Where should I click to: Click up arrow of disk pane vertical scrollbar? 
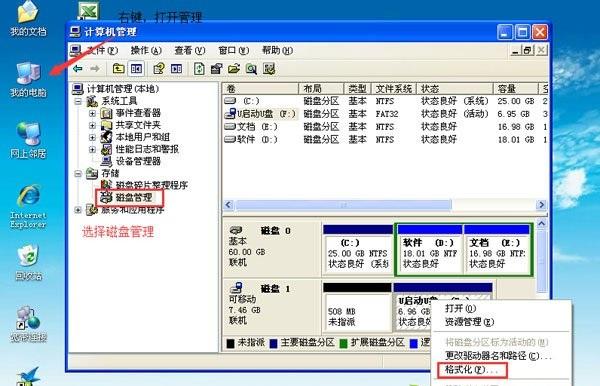[x=542, y=223]
